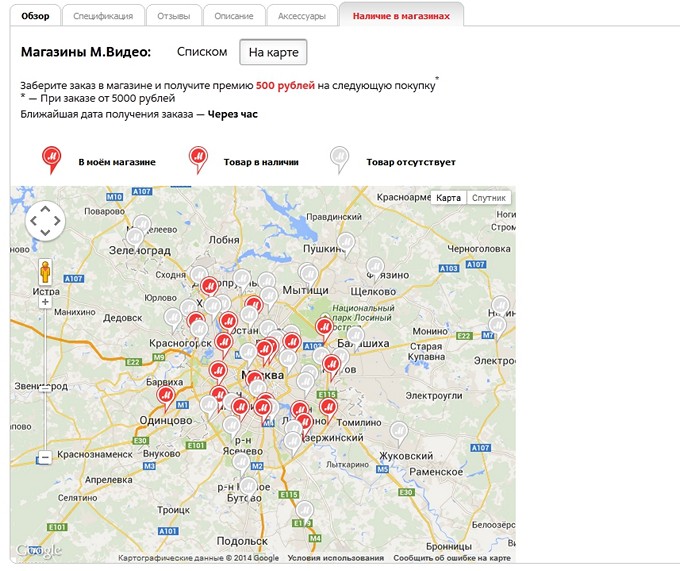Click the grey pin above Подольск
The height and width of the screenshot is (571, 680).
(304, 512)
